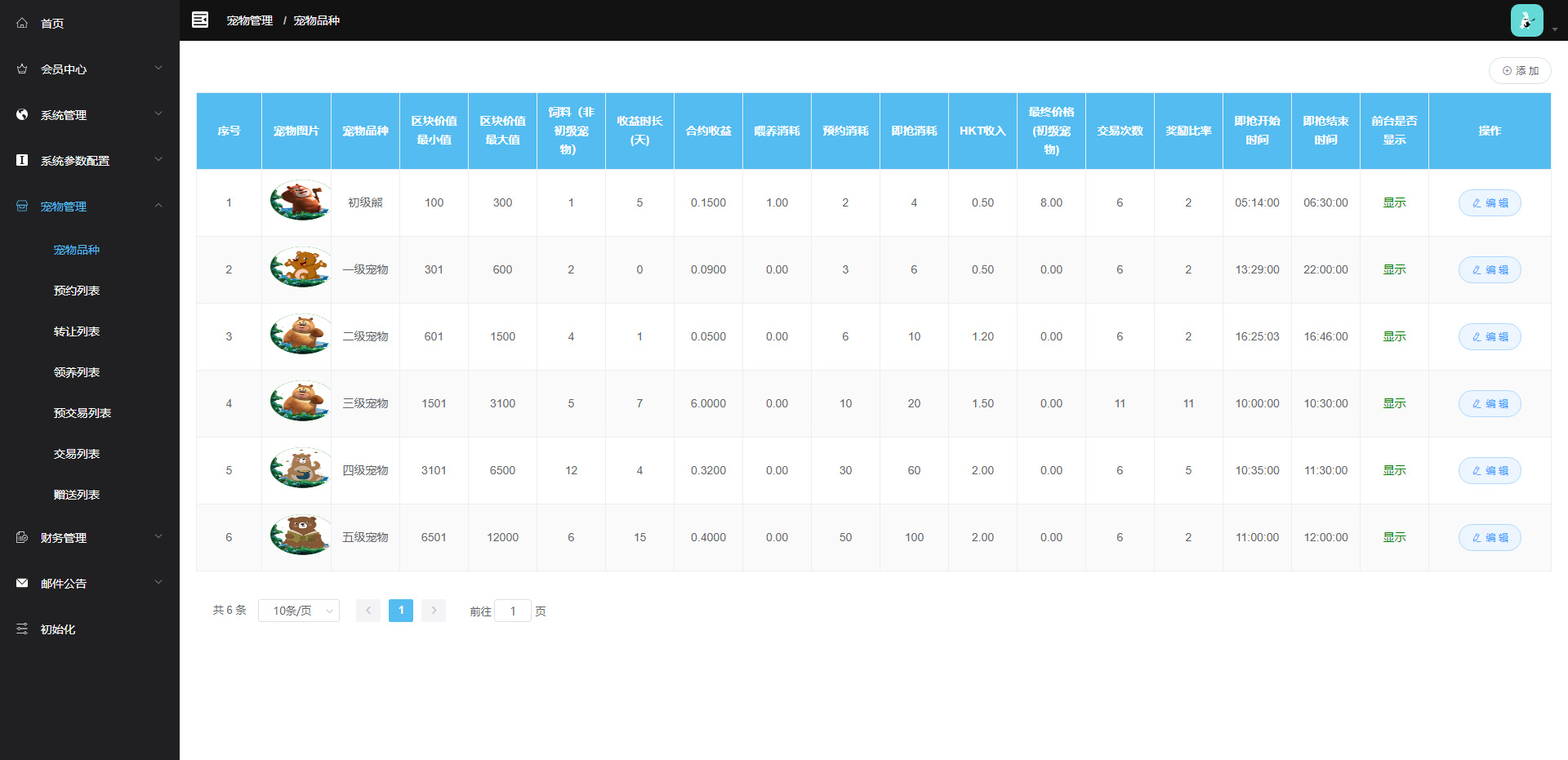Screen dimensions: 1568x760
Task: Click the 三级宠物 pet image
Action: [301, 401]
